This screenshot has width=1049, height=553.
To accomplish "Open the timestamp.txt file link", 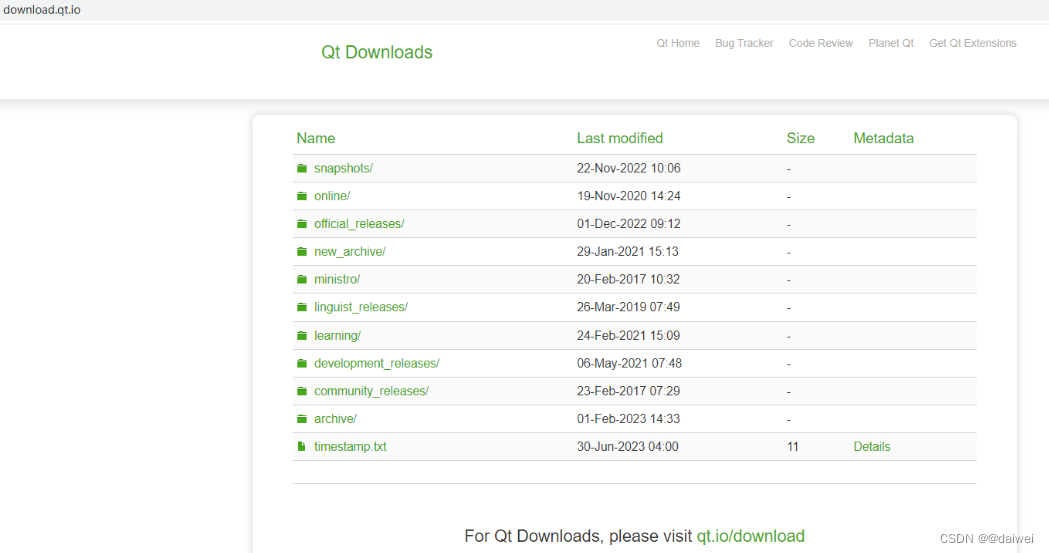I will (x=350, y=447).
